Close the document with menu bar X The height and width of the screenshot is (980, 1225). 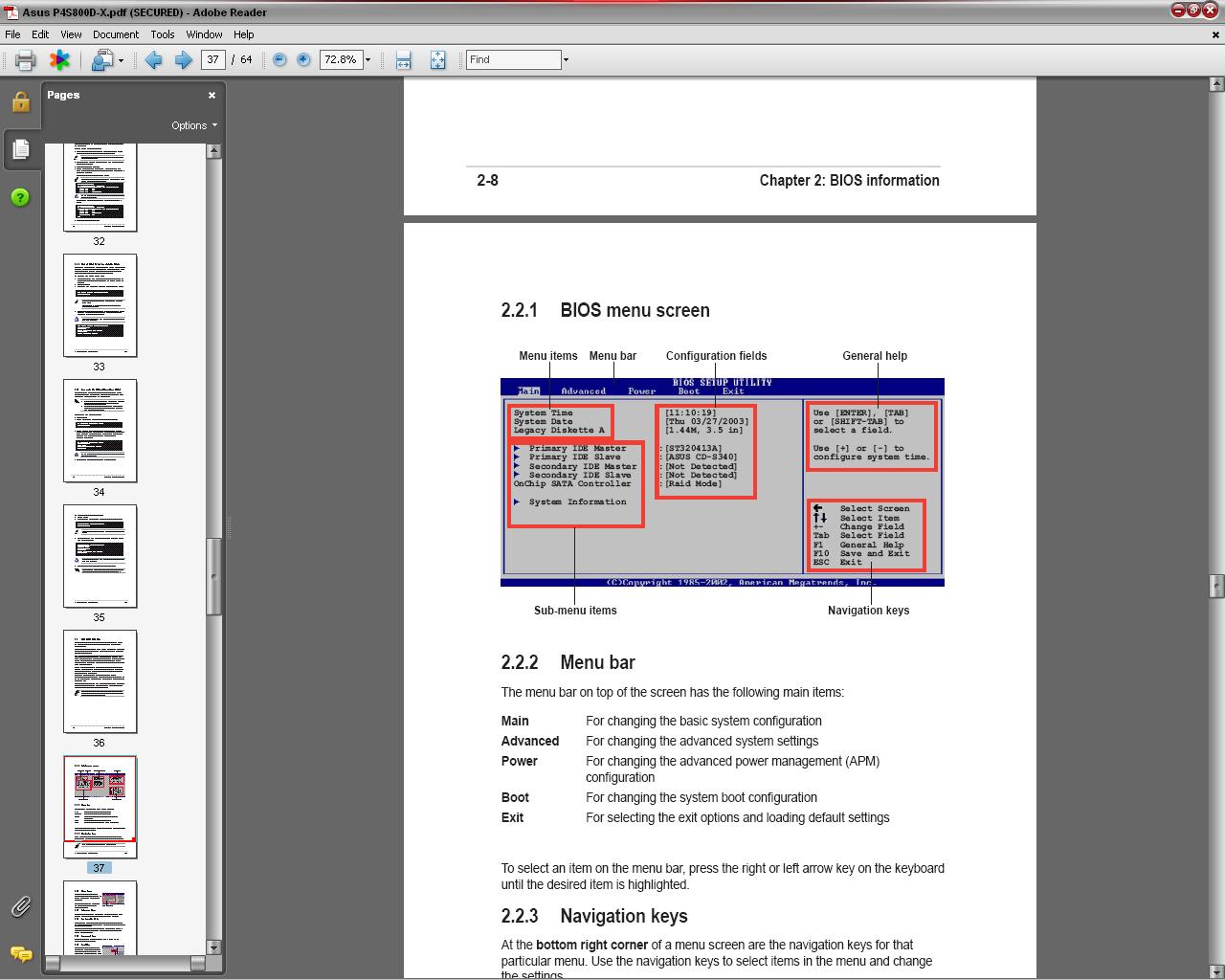tap(1216, 33)
